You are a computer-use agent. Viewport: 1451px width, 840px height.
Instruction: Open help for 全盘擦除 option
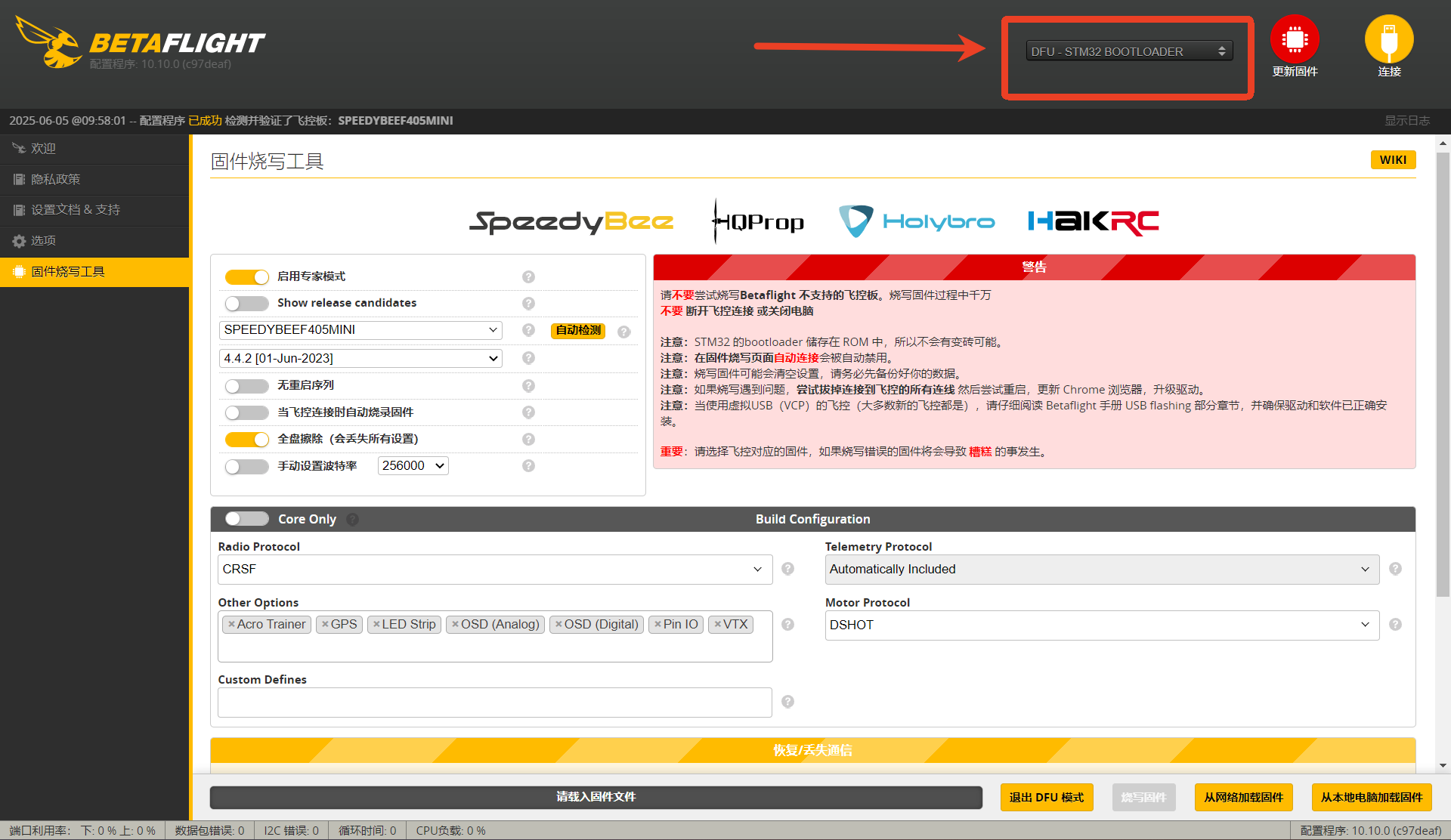[528, 439]
